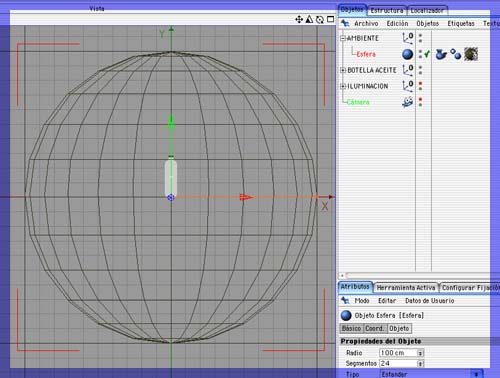Viewport: 500px width, 378px height.
Task: Click the Segmentos field stepper arrows
Action: tap(421, 364)
